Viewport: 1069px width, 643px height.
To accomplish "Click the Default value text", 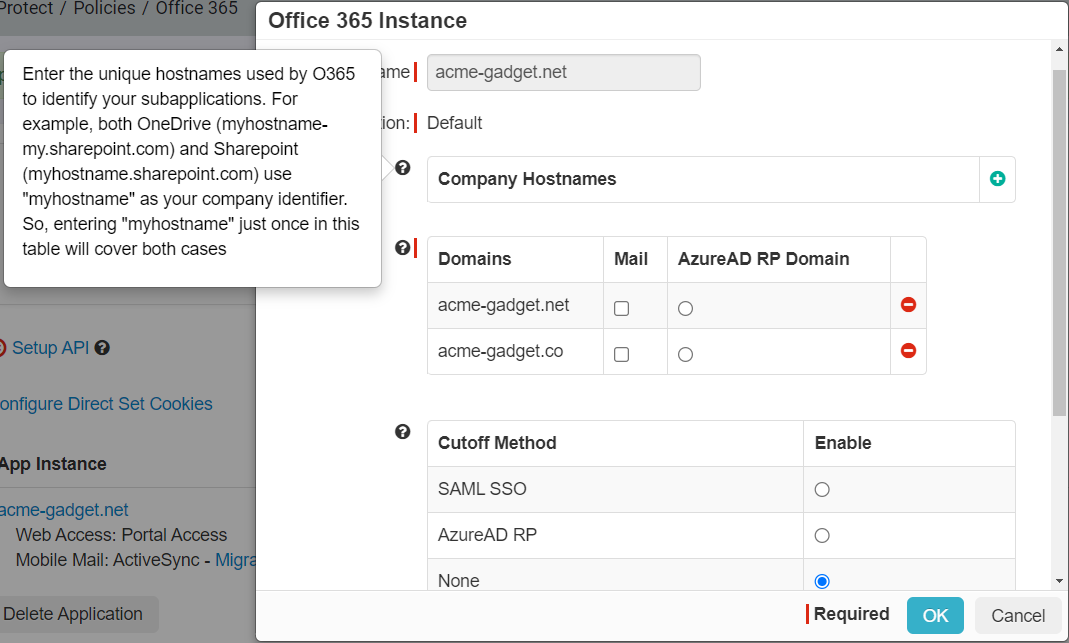I will click(x=454, y=123).
